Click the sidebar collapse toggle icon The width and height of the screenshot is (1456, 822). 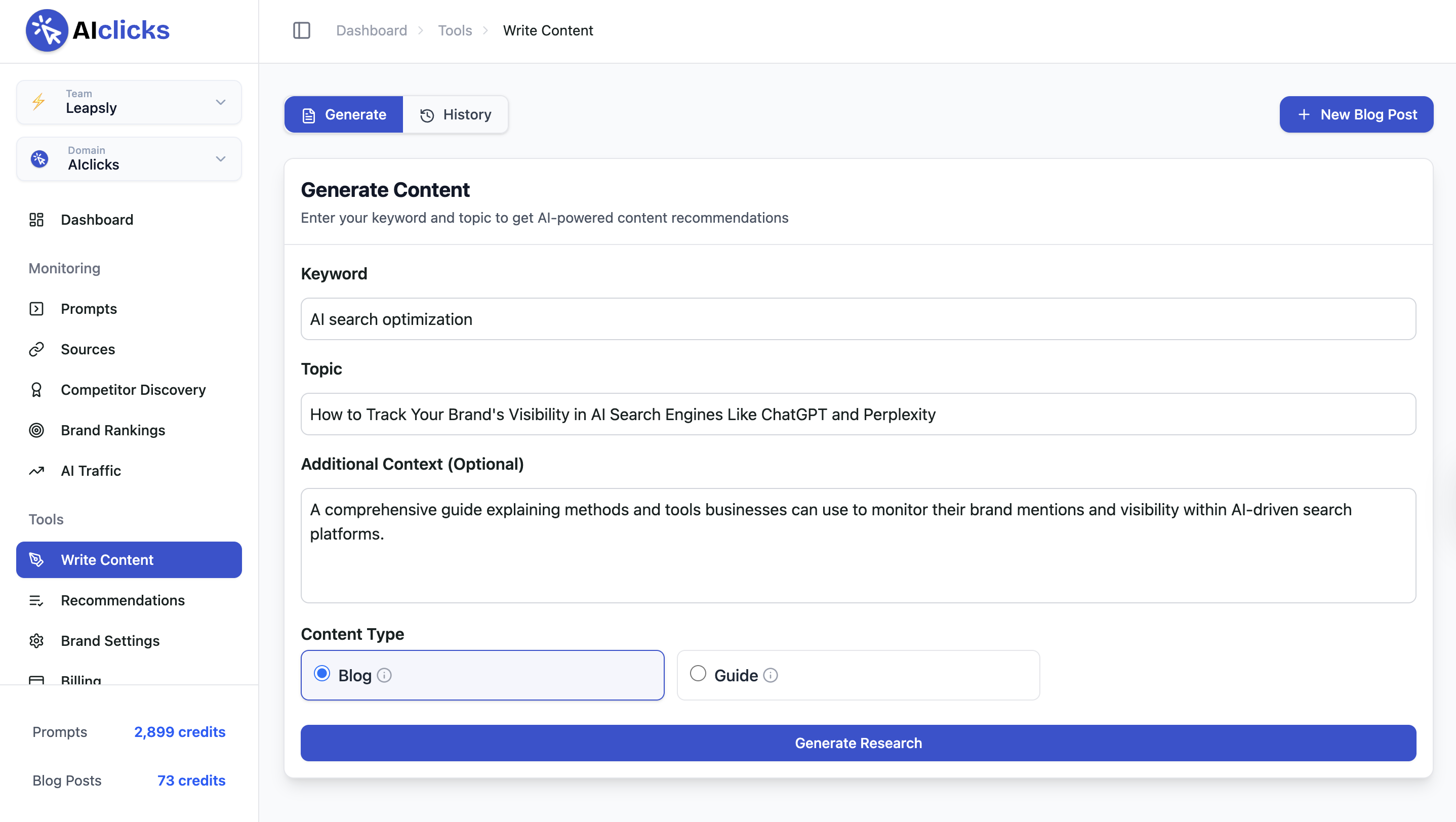click(301, 30)
